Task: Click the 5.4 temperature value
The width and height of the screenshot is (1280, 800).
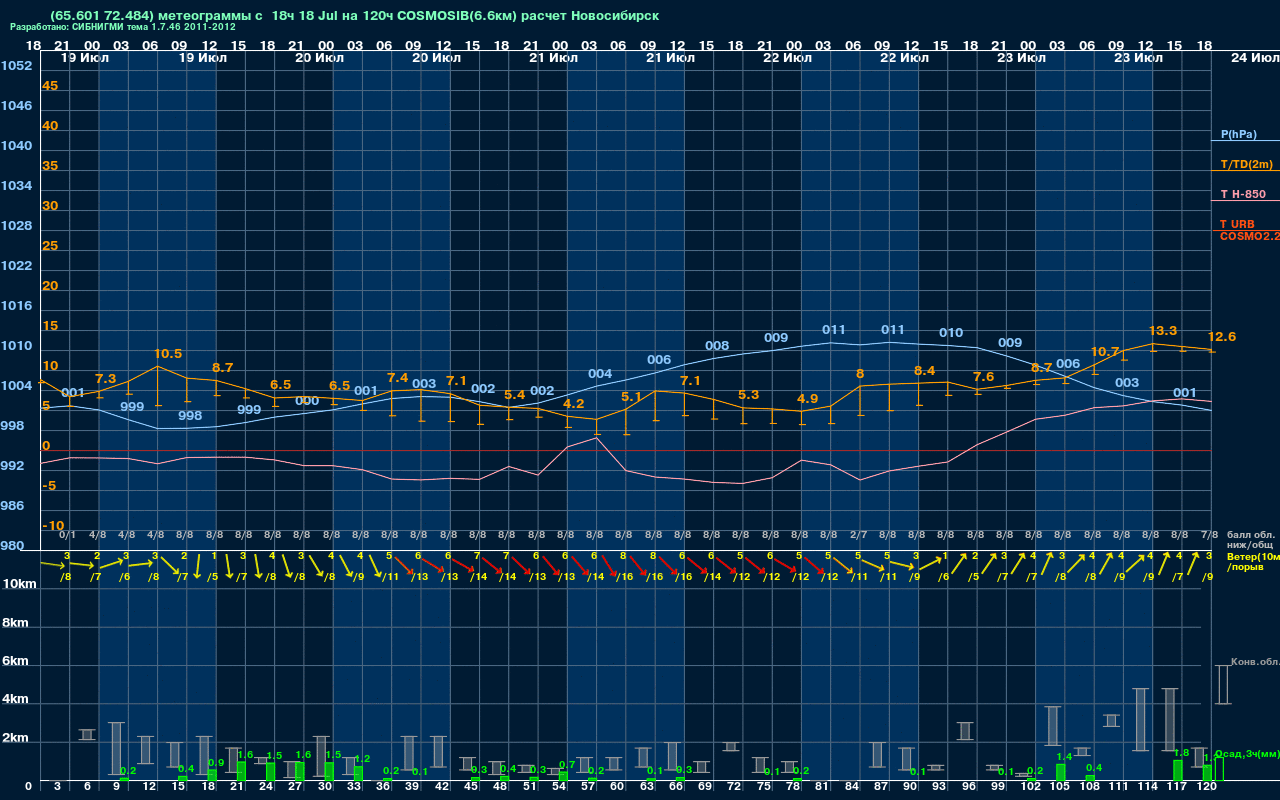Action: click(515, 395)
